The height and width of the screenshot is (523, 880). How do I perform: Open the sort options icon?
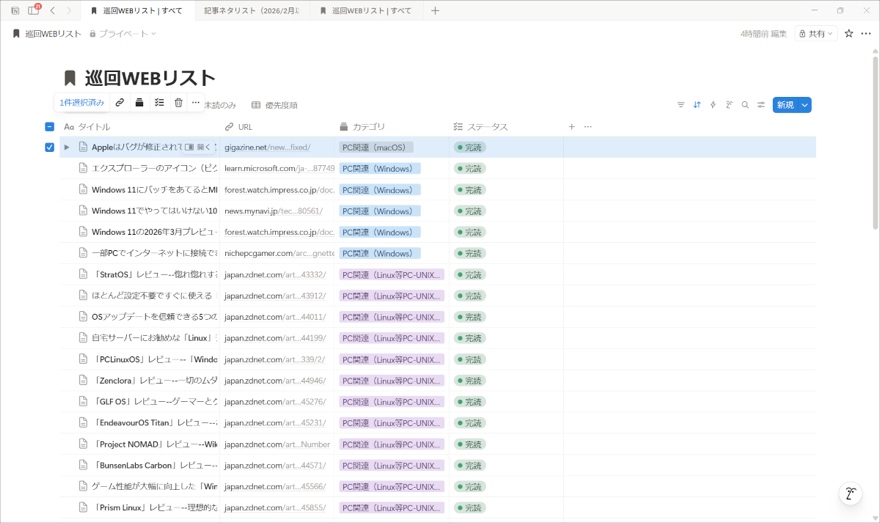[697, 105]
